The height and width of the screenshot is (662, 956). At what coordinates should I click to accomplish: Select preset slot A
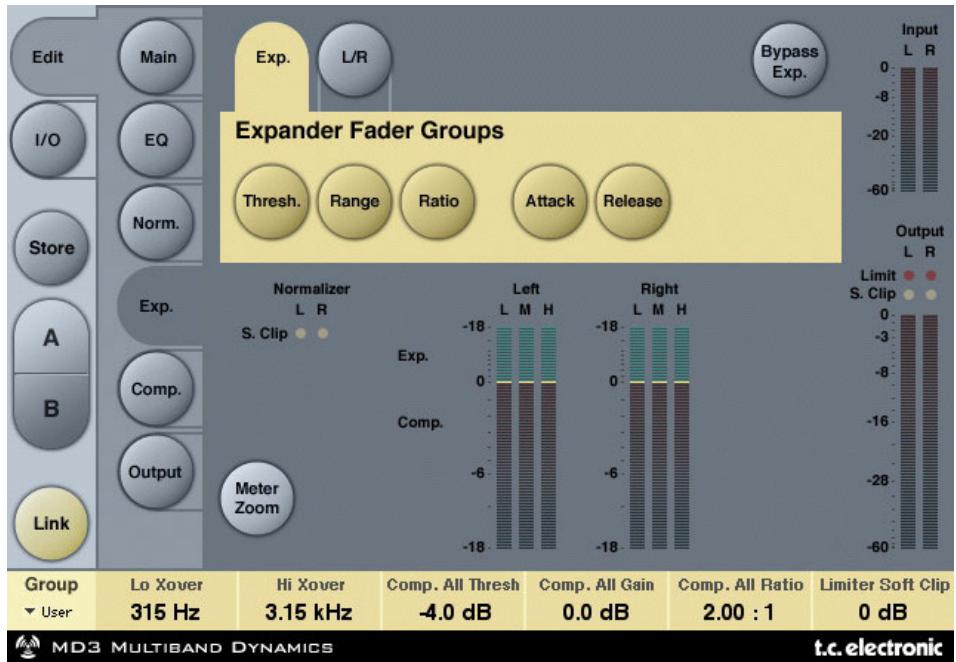(x=51, y=338)
